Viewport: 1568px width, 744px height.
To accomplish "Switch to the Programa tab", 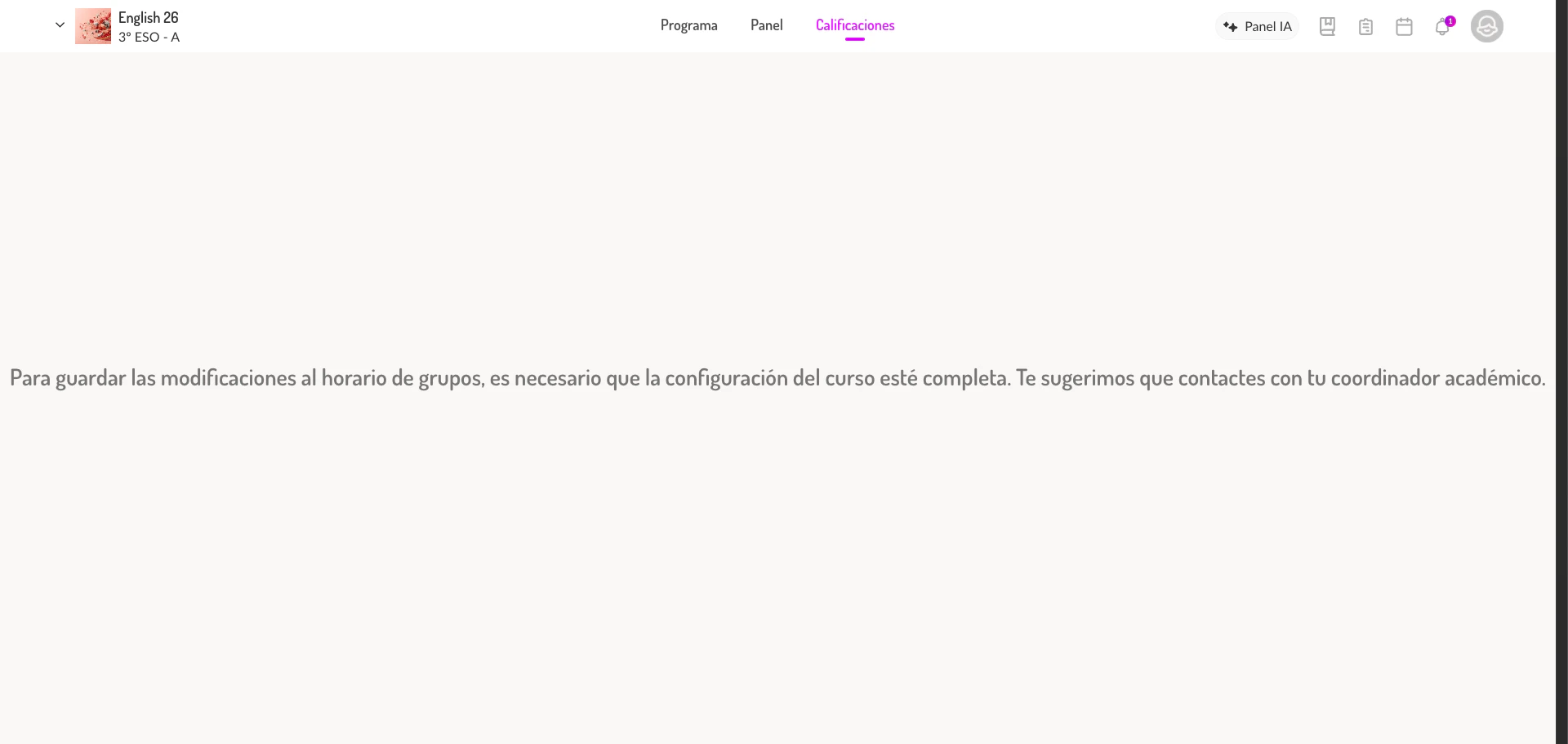I will [x=688, y=25].
